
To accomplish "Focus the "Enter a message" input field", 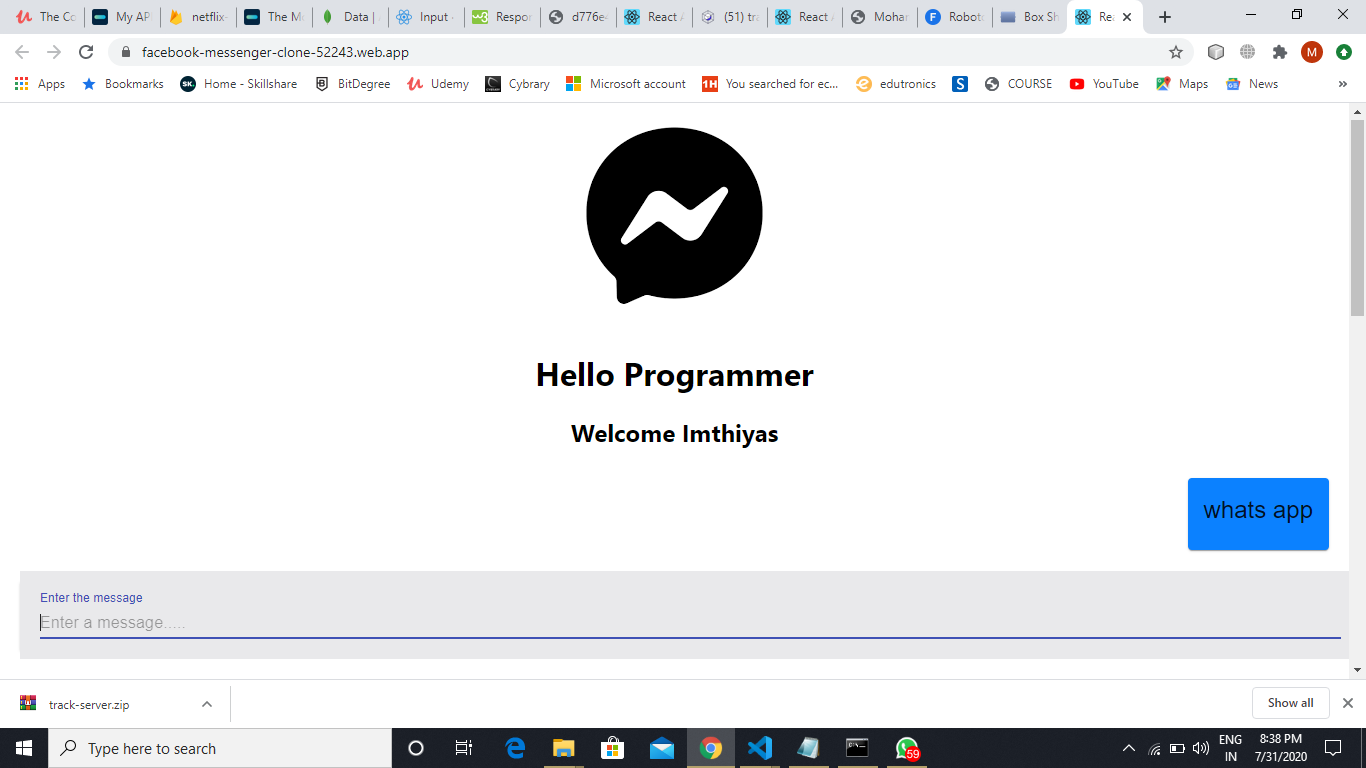I will (x=690, y=622).
